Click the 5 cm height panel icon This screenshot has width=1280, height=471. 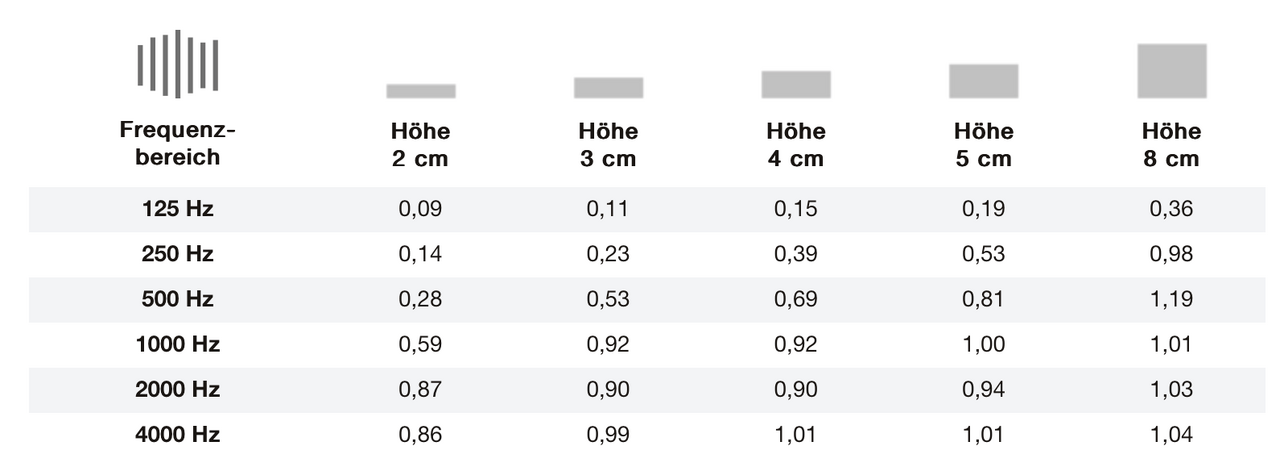(983, 81)
